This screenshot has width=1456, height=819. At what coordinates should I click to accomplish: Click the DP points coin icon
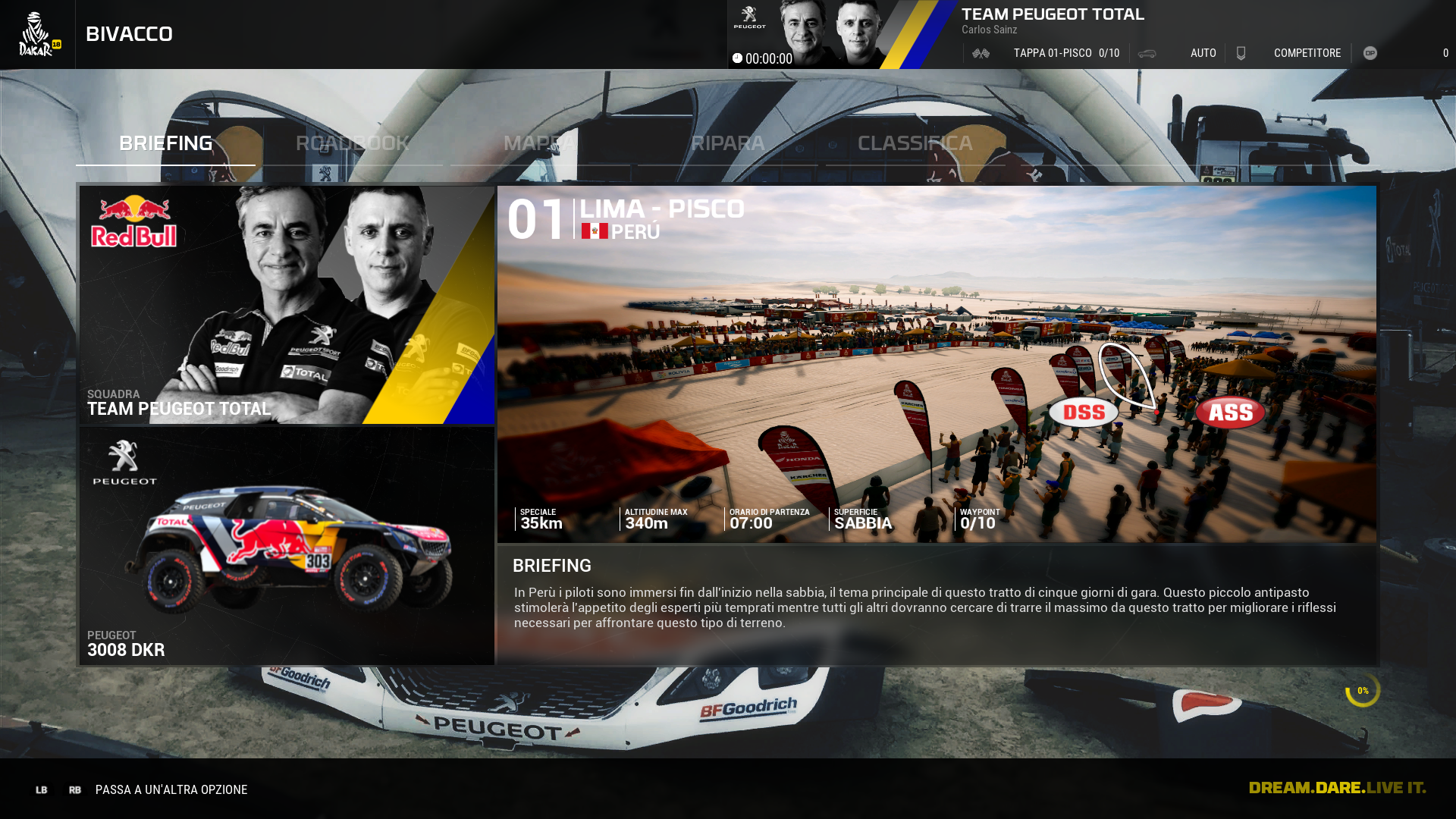(1370, 53)
